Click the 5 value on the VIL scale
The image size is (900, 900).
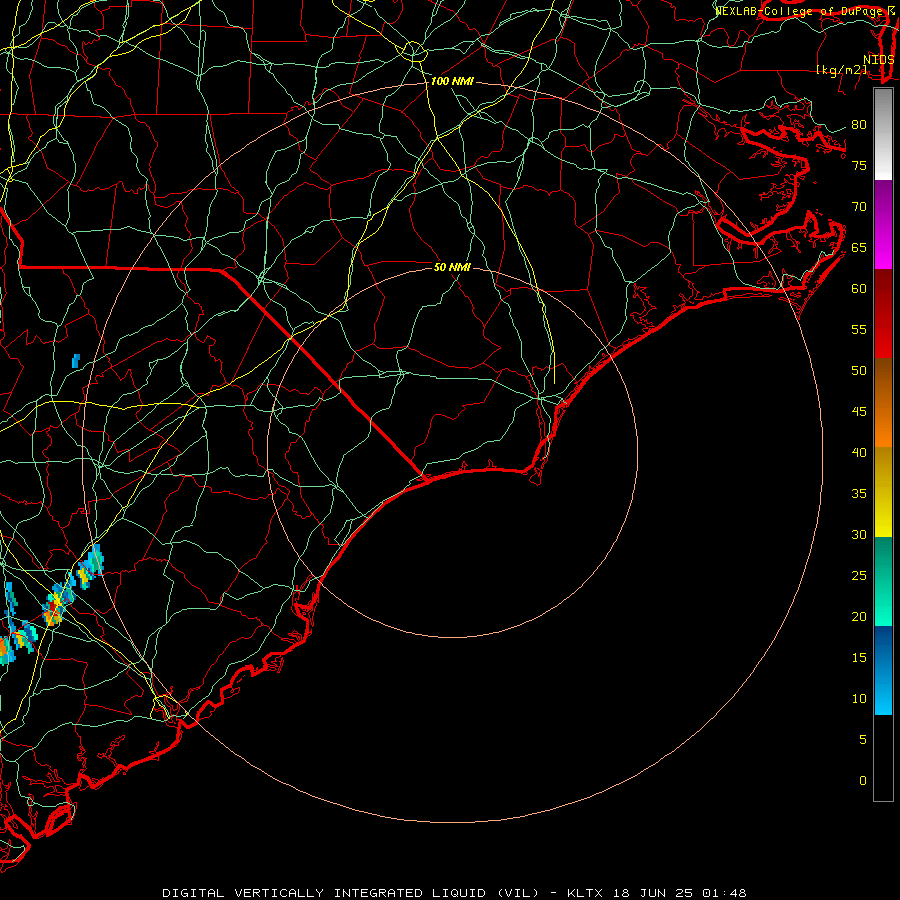863,739
